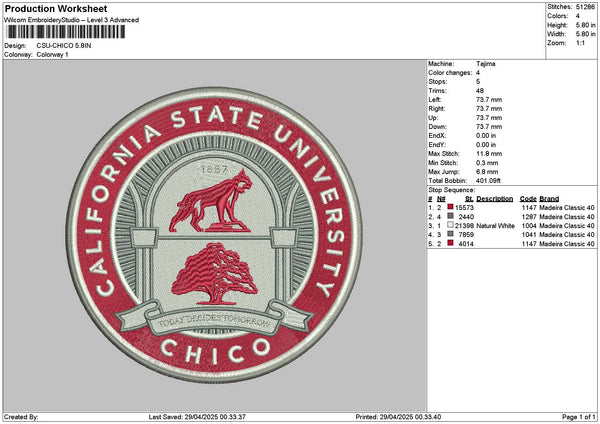Click thread code '1287' in stop row 2
The image size is (600, 424).
click(529, 217)
